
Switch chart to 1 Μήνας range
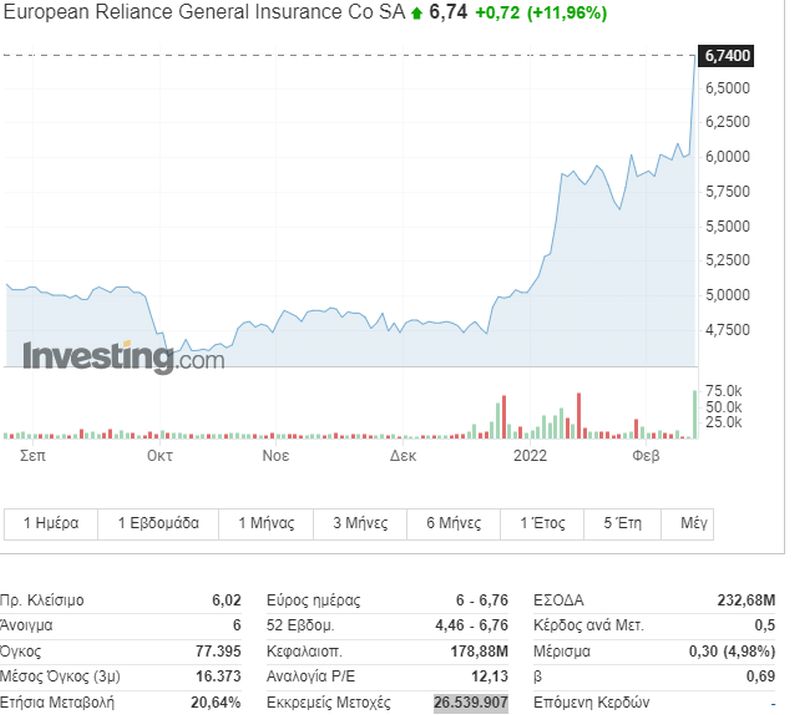pos(266,524)
